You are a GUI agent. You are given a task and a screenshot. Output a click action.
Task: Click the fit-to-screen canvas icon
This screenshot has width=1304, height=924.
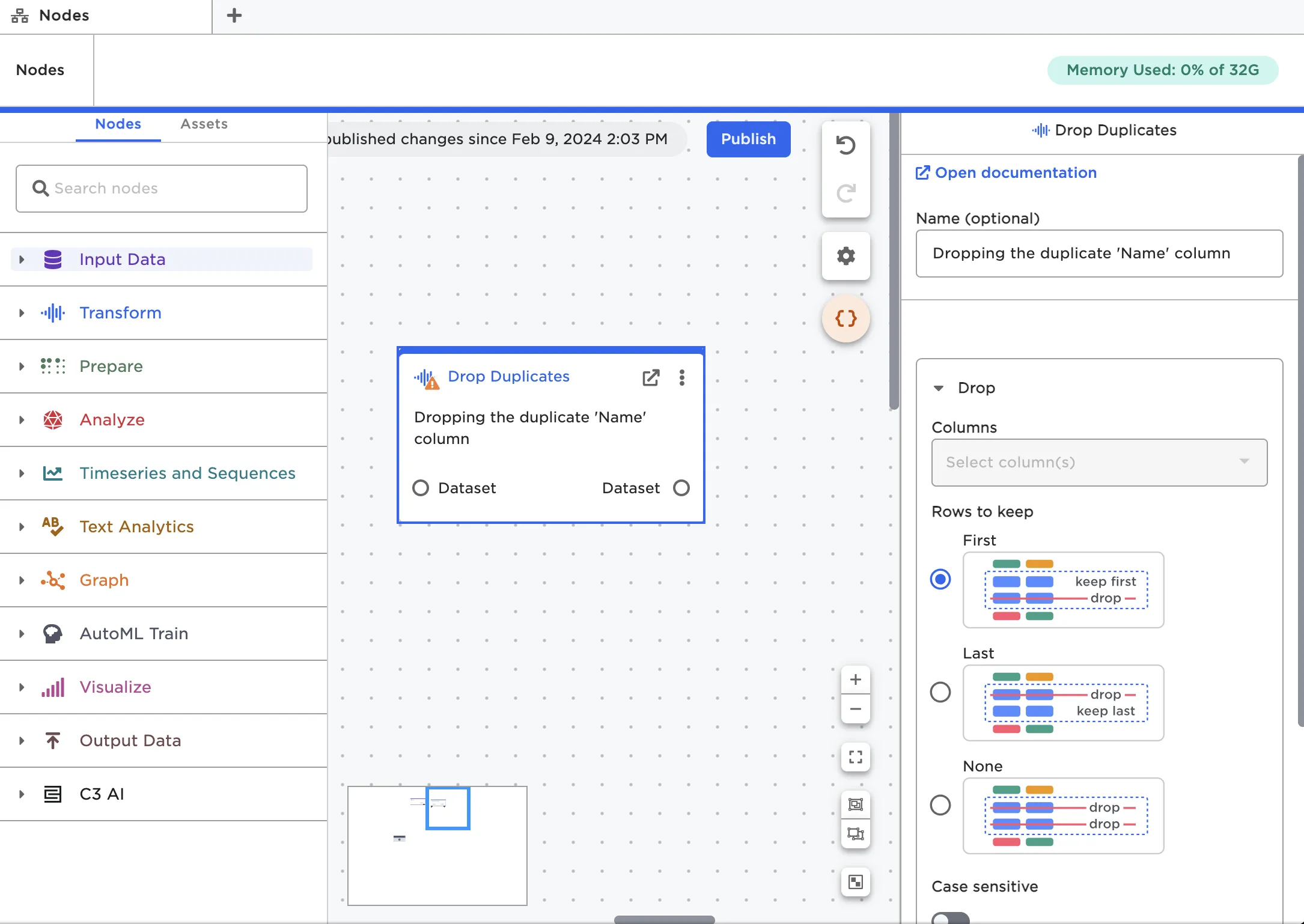click(x=855, y=756)
